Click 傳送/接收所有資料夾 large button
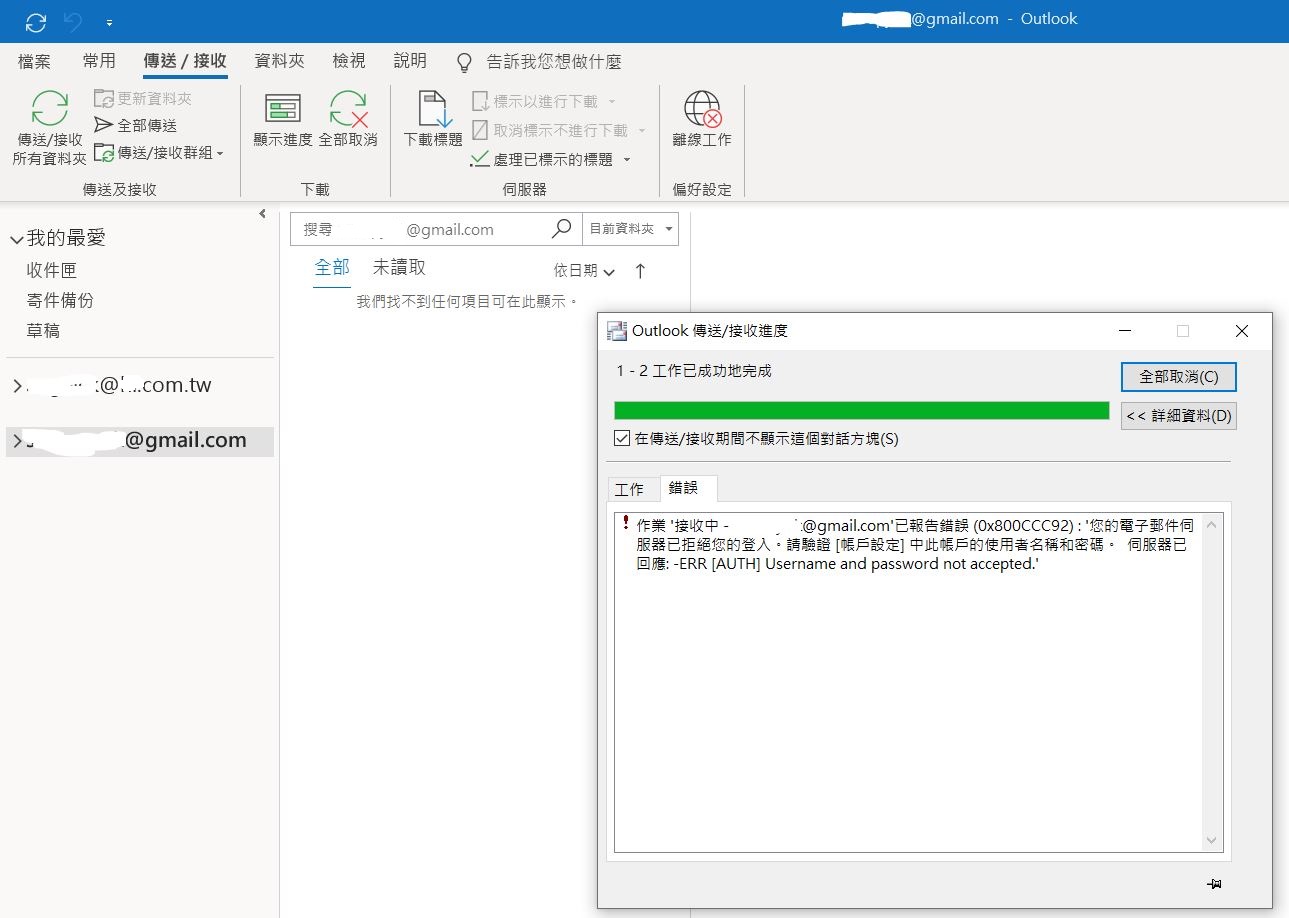The height and width of the screenshot is (918, 1289). click(49, 128)
